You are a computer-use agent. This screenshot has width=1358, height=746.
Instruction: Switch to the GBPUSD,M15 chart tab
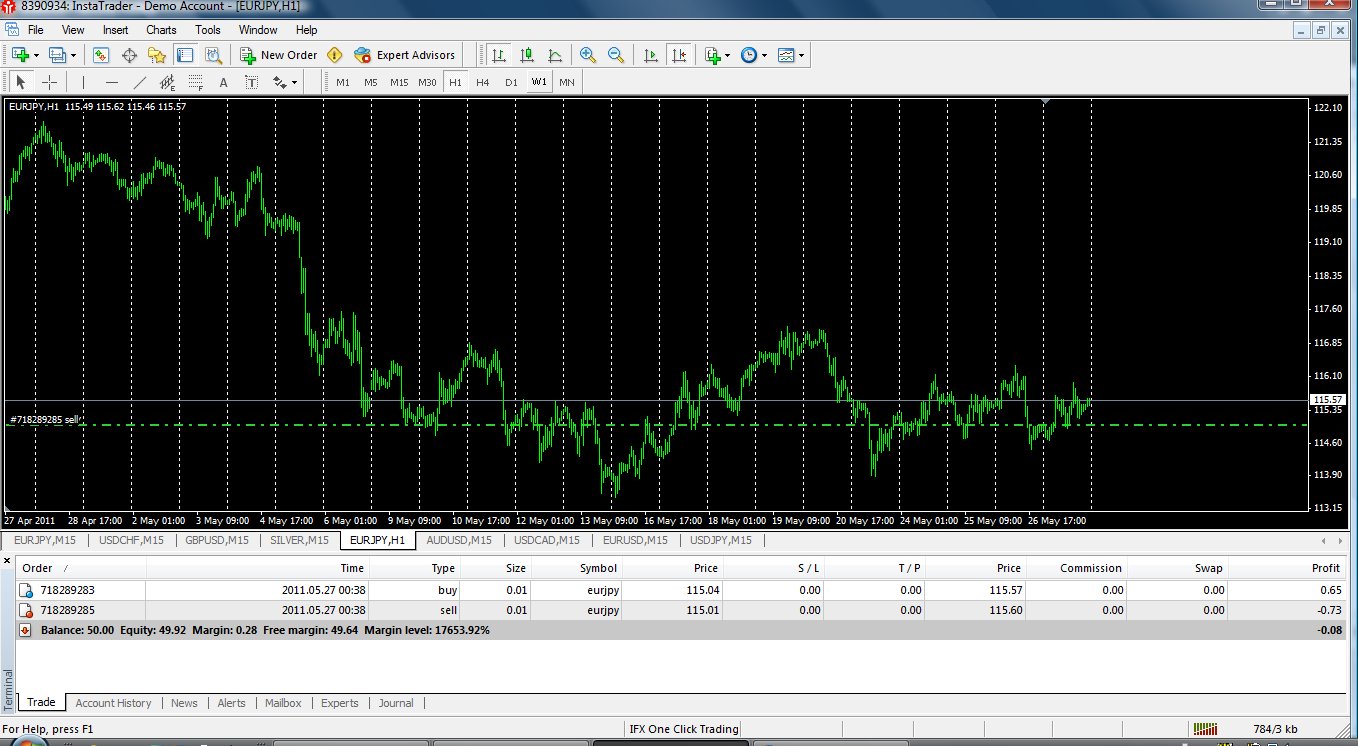pos(217,540)
